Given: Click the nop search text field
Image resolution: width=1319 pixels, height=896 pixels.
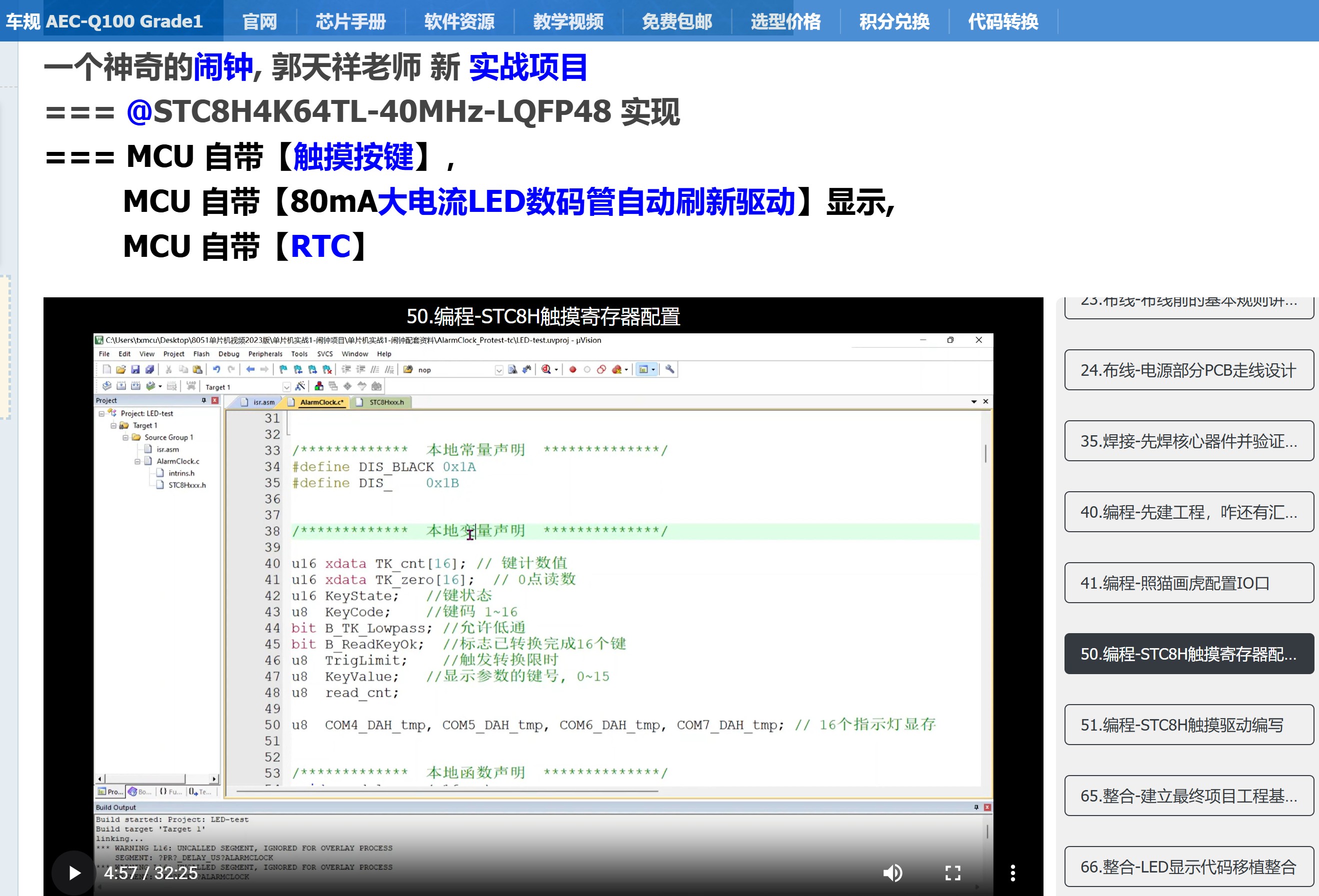Looking at the screenshot, I should click(x=455, y=370).
